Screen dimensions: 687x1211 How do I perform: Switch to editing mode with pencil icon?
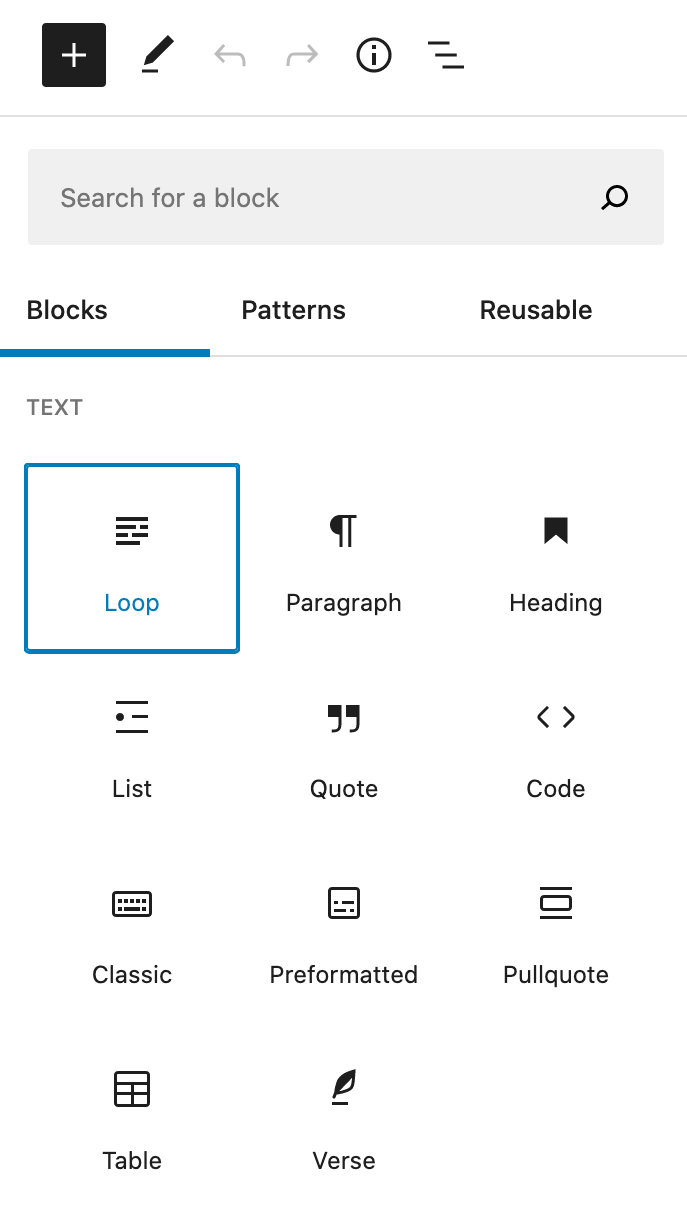point(155,55)
